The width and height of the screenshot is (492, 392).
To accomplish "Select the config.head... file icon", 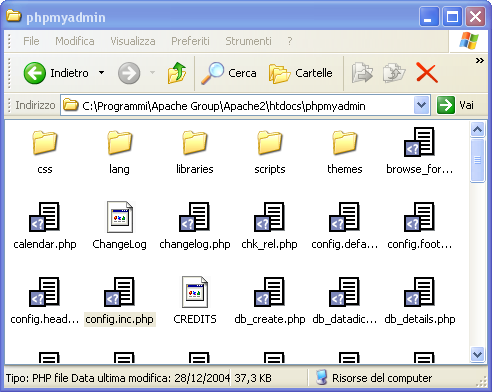I will [44, 292].
